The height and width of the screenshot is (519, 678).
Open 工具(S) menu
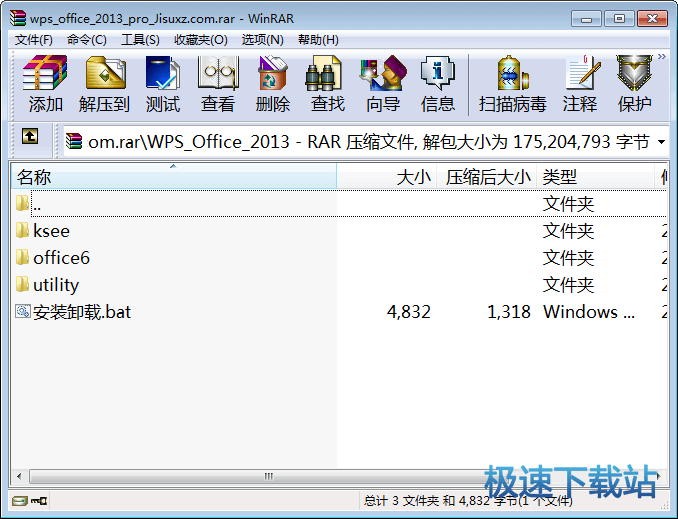click(x=140, y=40)
